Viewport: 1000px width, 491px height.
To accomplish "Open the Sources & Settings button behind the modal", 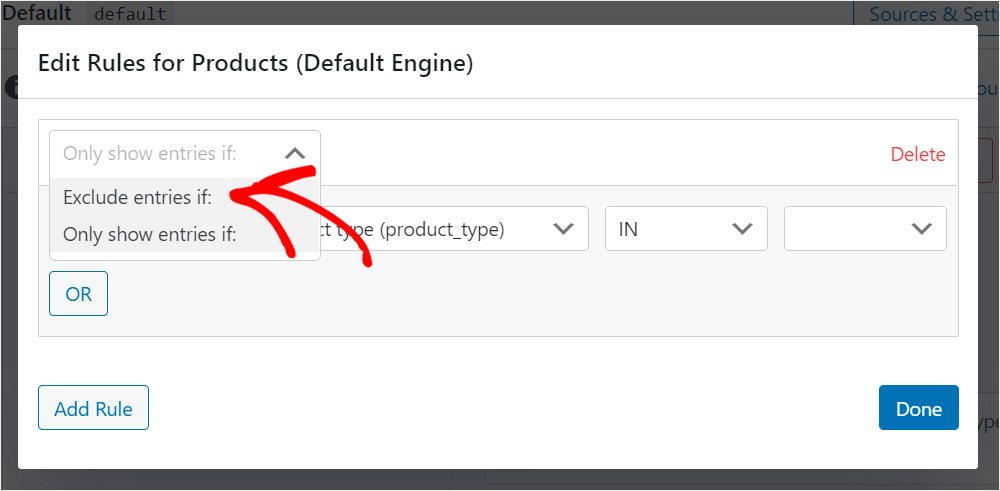I will (x=926, y=14).
